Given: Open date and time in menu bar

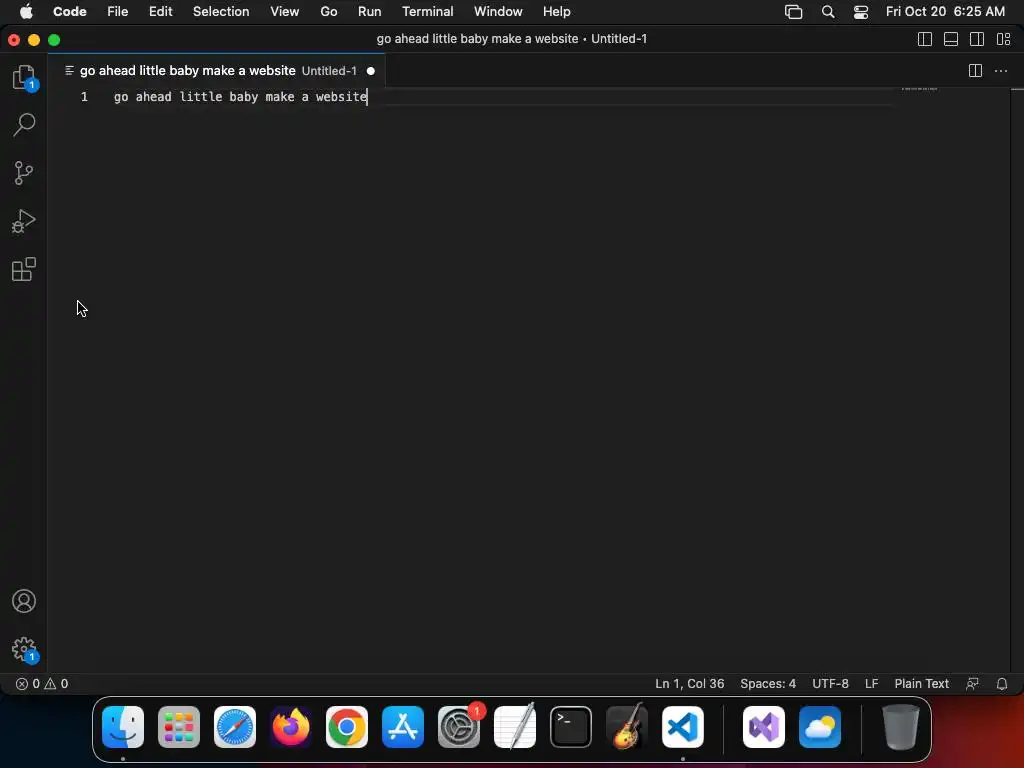Looking at the screenshot, I should (945, 12).
